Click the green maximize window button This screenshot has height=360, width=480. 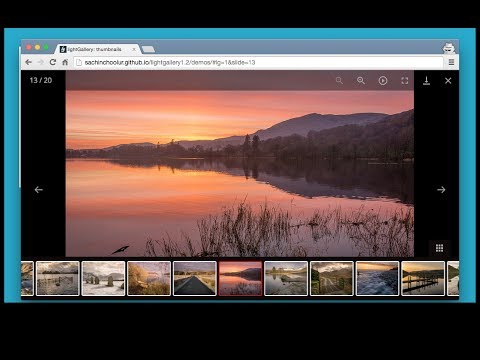[x=46, y=48]
